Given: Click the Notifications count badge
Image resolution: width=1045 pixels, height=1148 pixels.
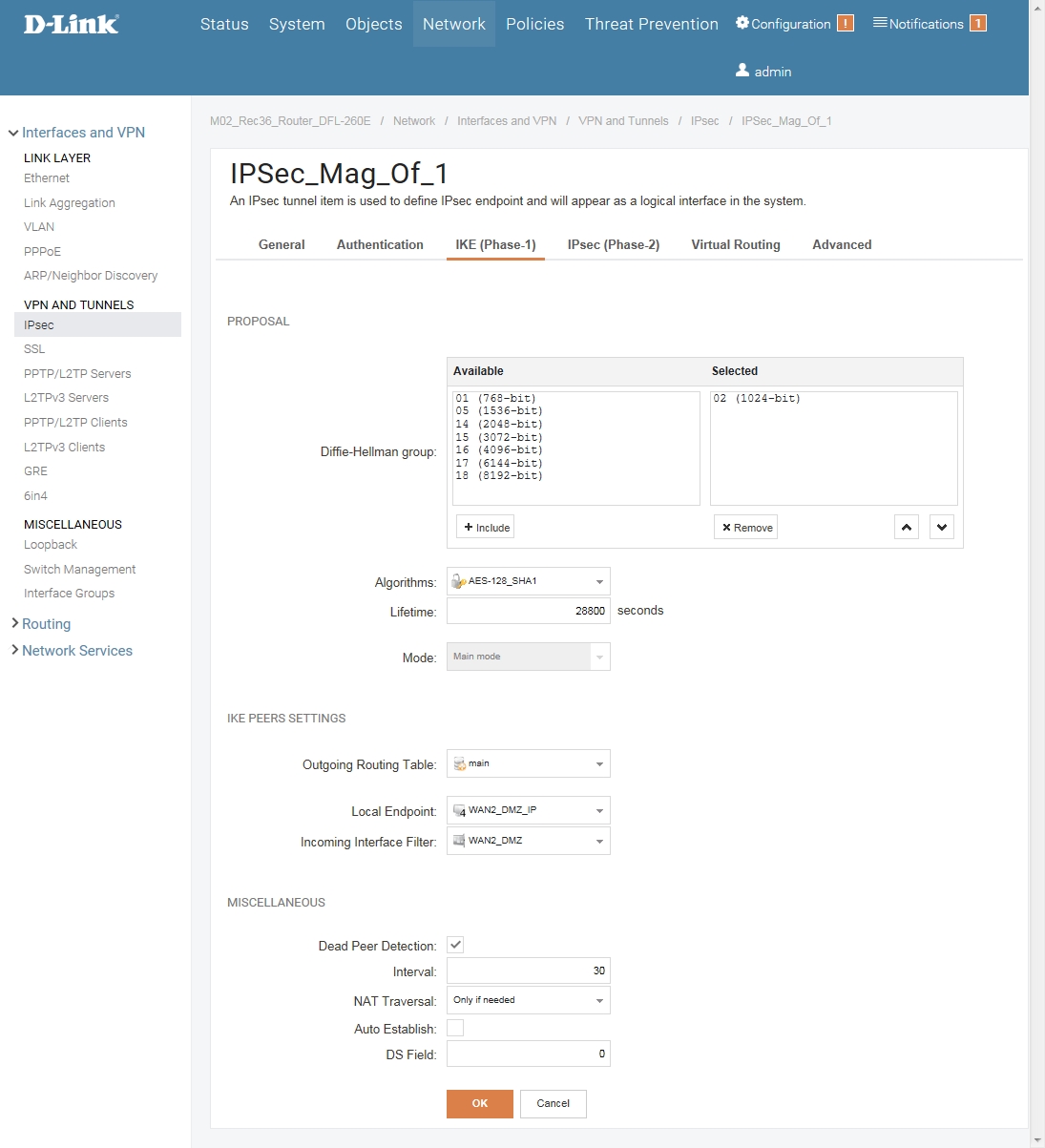Looking at the screenshot, I should tap(977, 24).
